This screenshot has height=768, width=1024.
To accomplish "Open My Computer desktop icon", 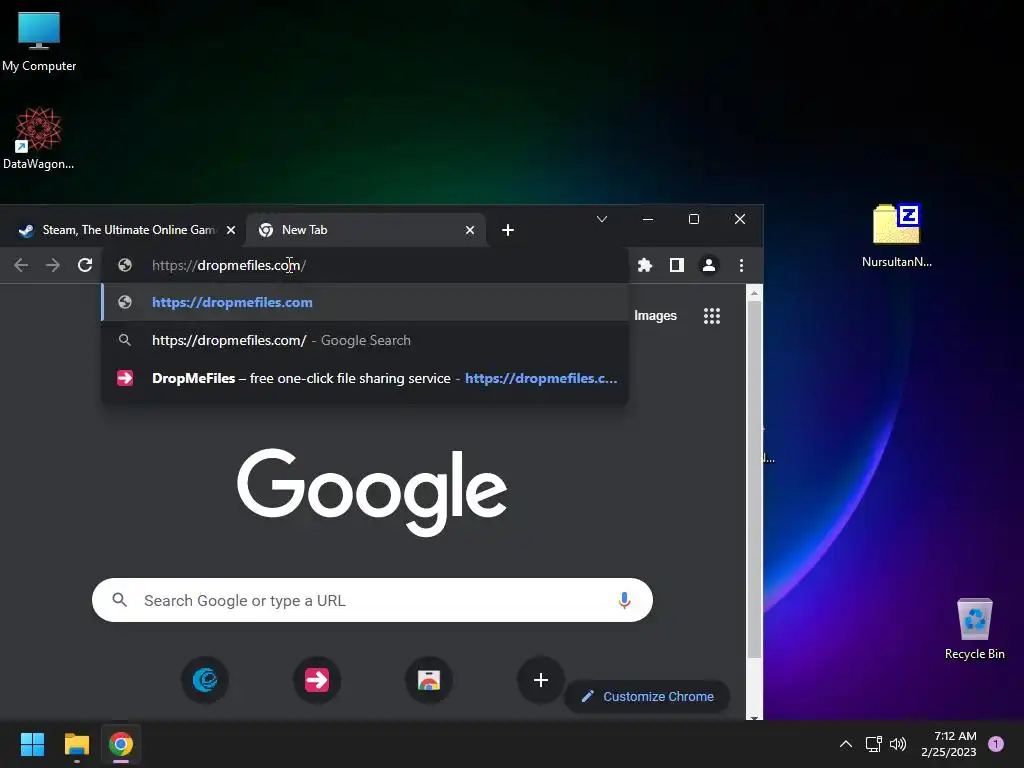I will 39,40.
